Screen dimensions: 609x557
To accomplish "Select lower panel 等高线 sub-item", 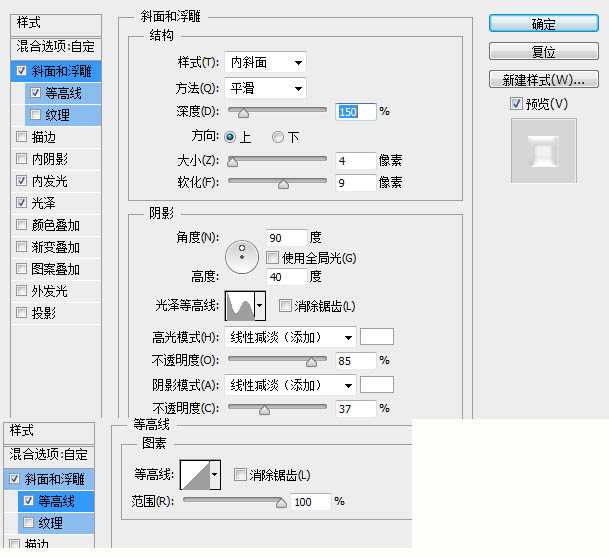I will (56, 501).
